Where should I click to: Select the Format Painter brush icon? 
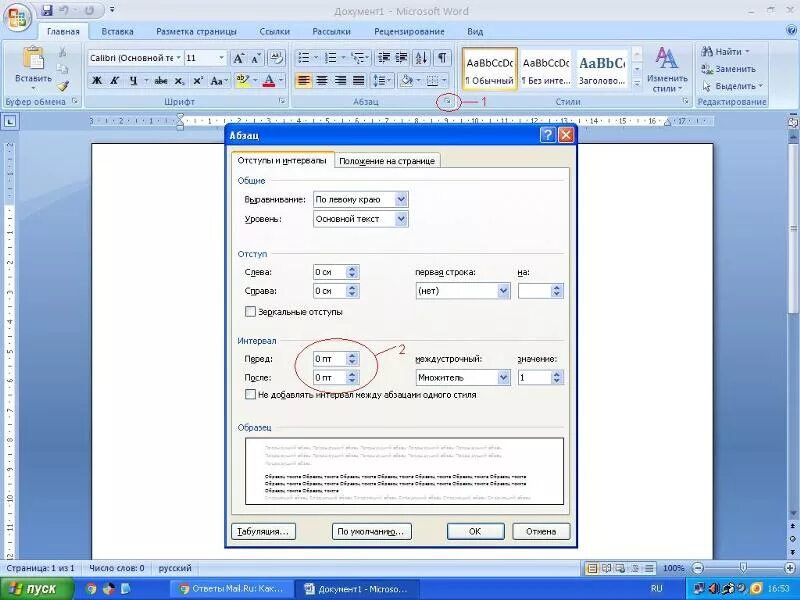tap(63, 86)
